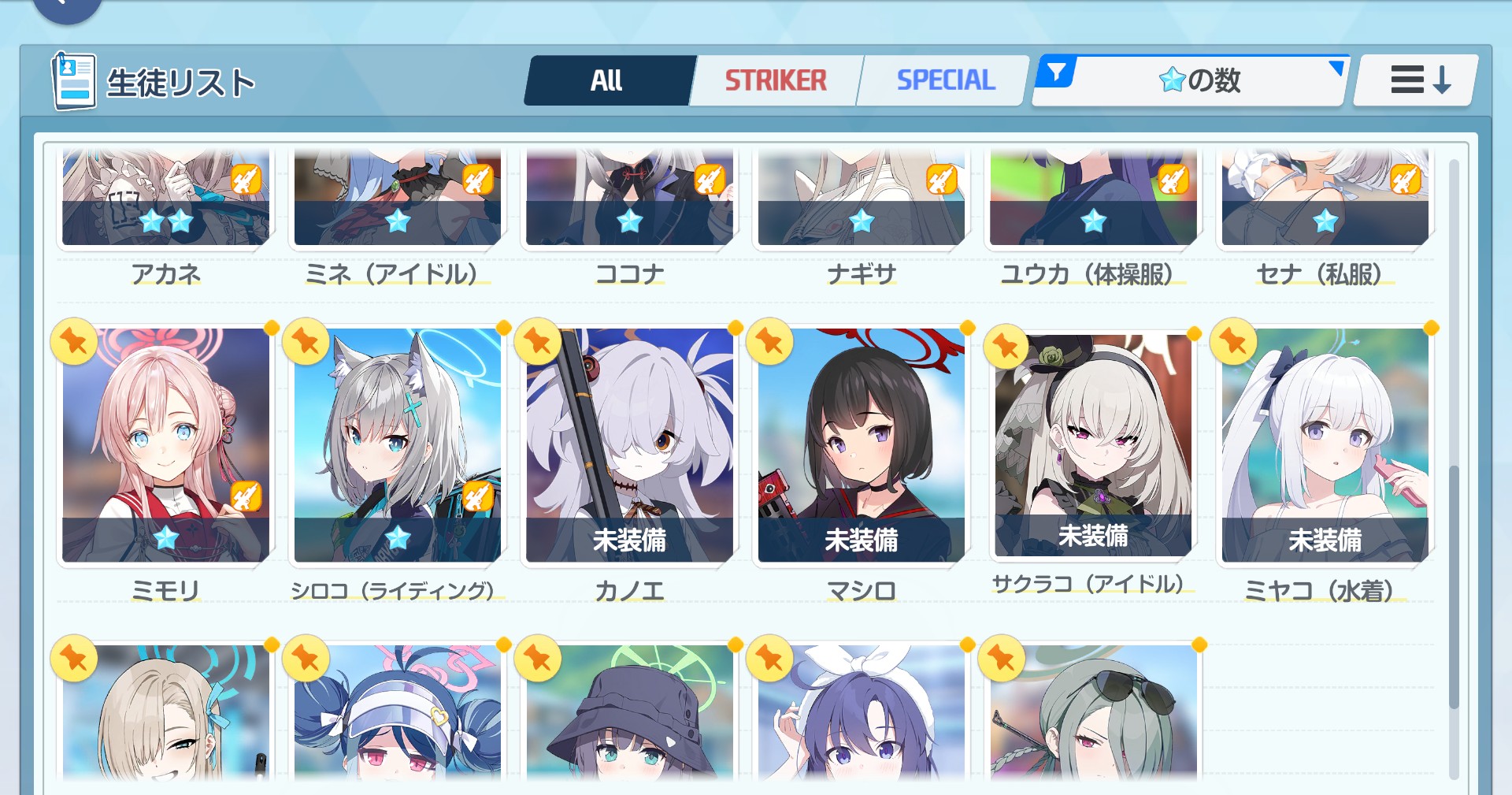1512x795 pixels.
Task: Click the gear badge on Shiroko (ライディング)
Action: tap(477, 496)
